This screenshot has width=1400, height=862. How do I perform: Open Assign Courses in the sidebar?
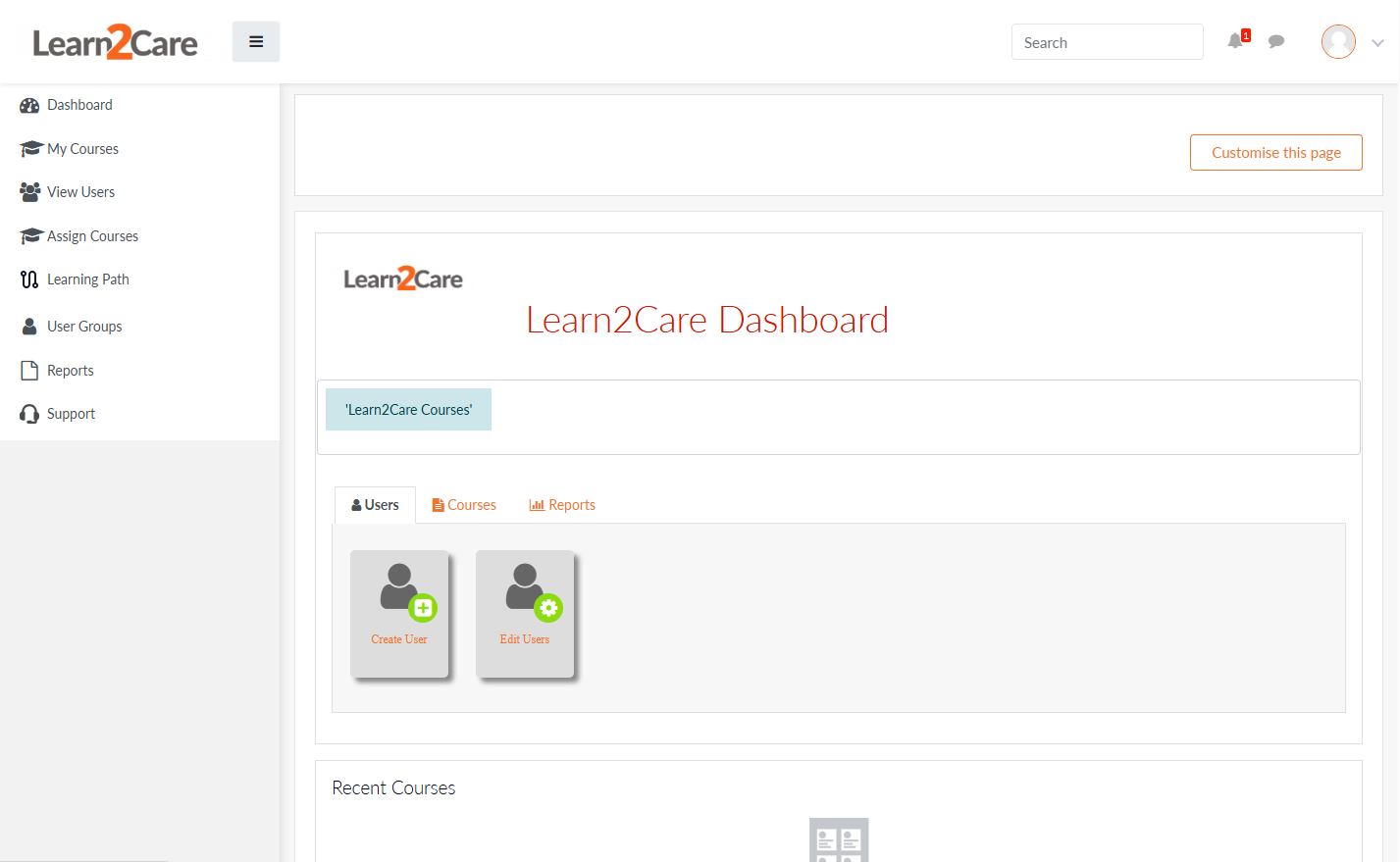coord(92,236)
